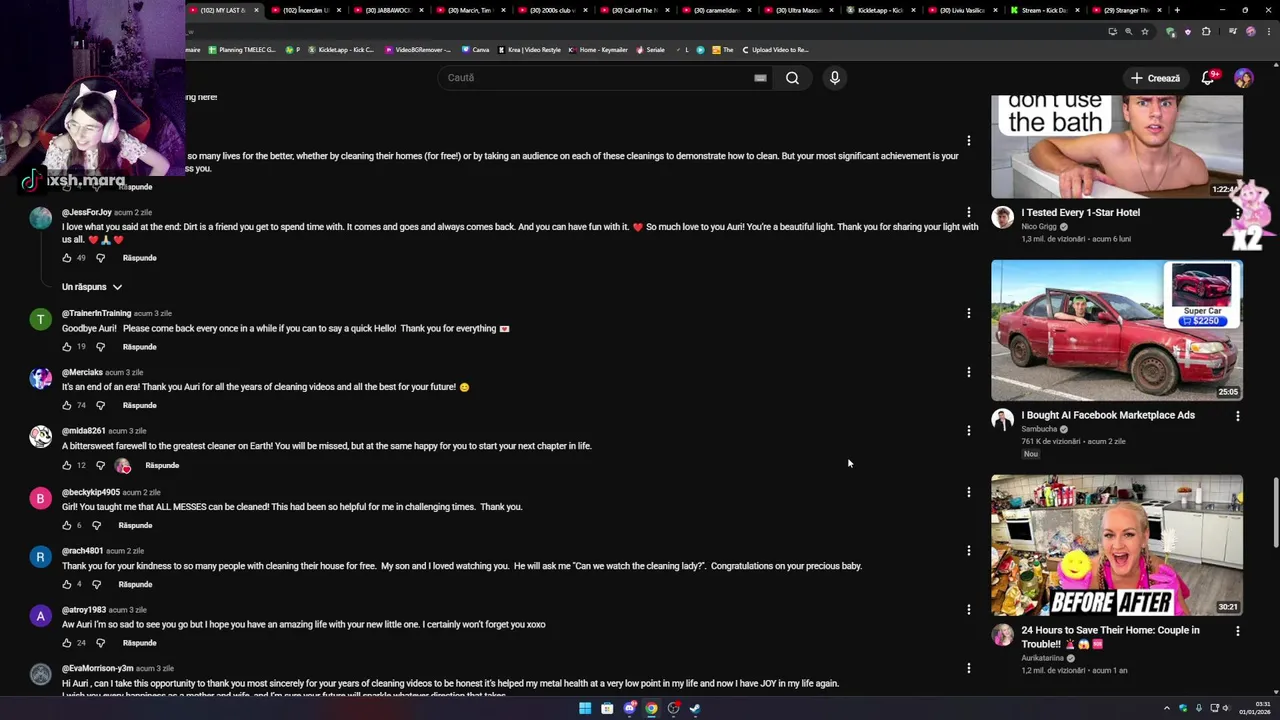Open 'I Tested Every 1-Star Hotel' title

(x=1080, y=212)
